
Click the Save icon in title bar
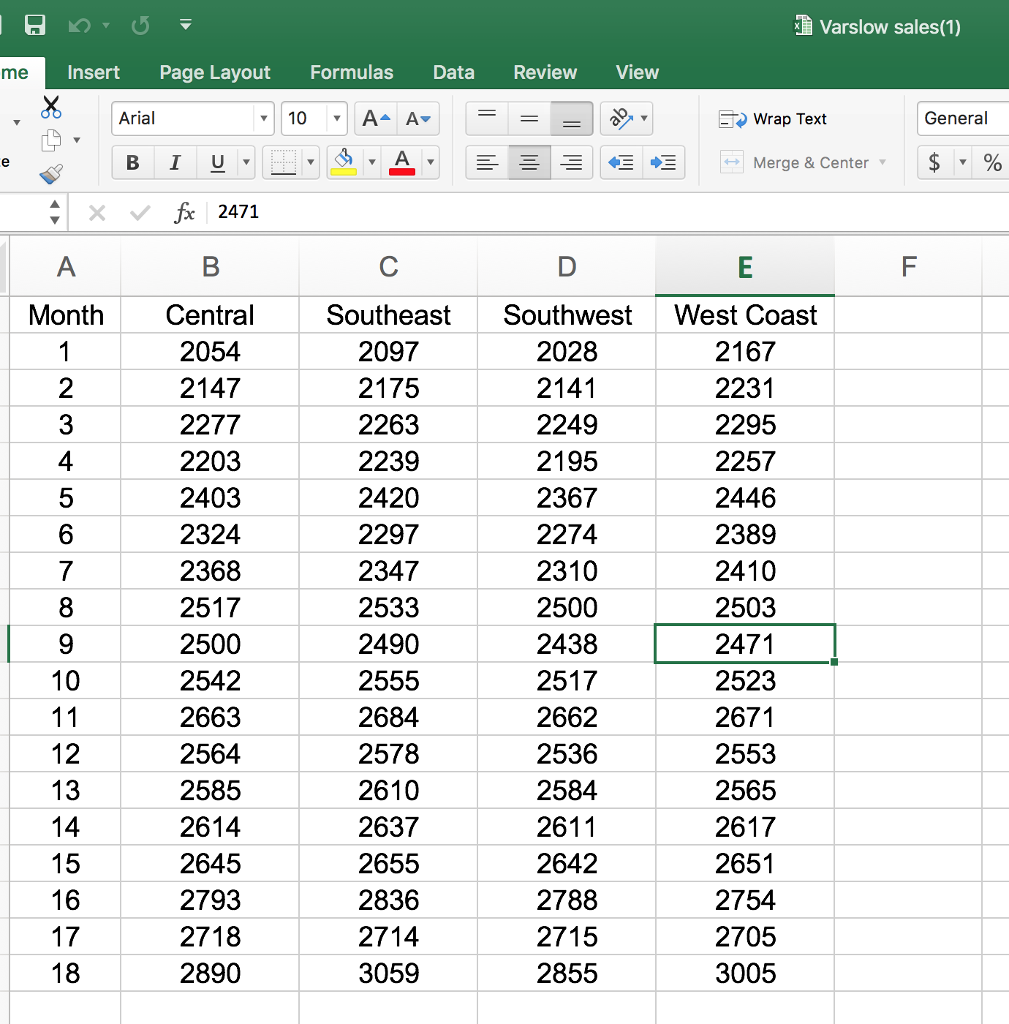click(35, 25)
